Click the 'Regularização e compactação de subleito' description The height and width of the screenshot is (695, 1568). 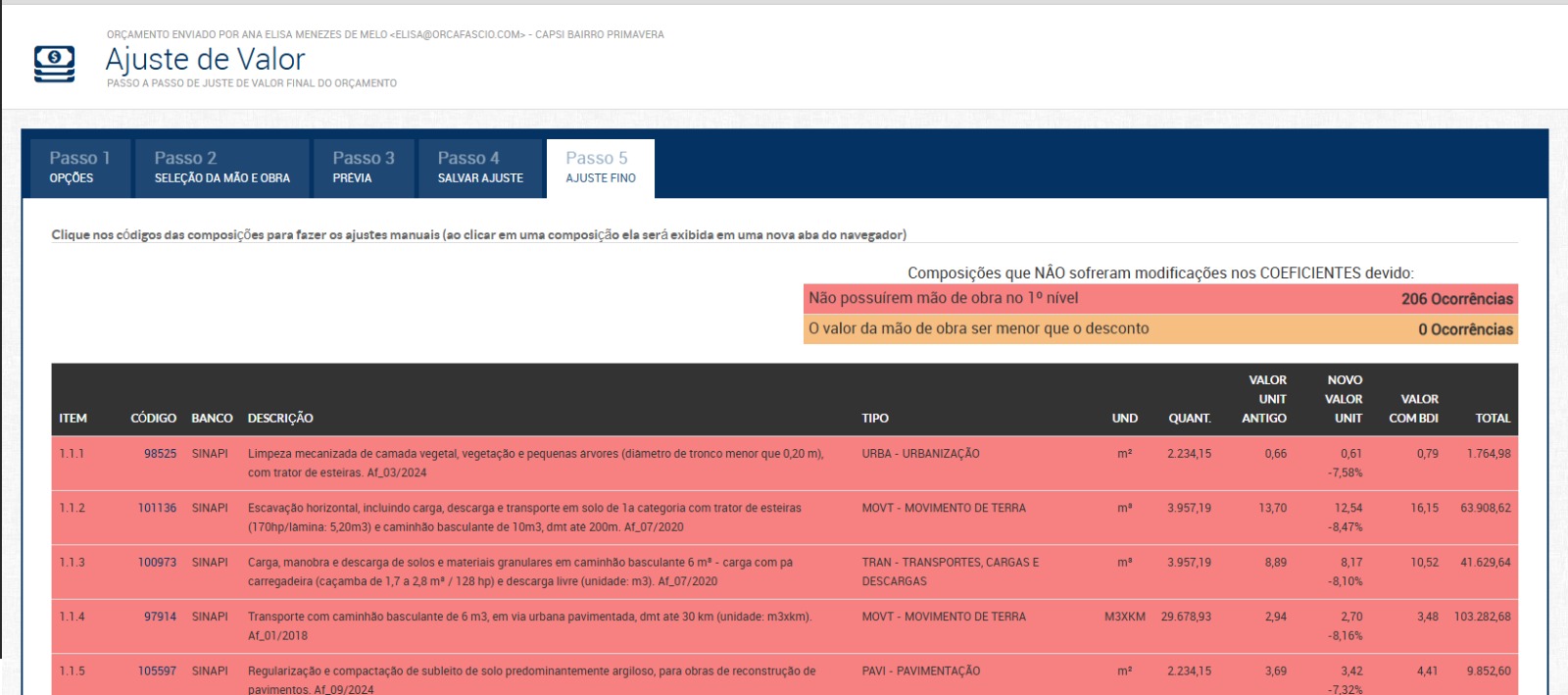pyautogui.click(x=531, y=680)
